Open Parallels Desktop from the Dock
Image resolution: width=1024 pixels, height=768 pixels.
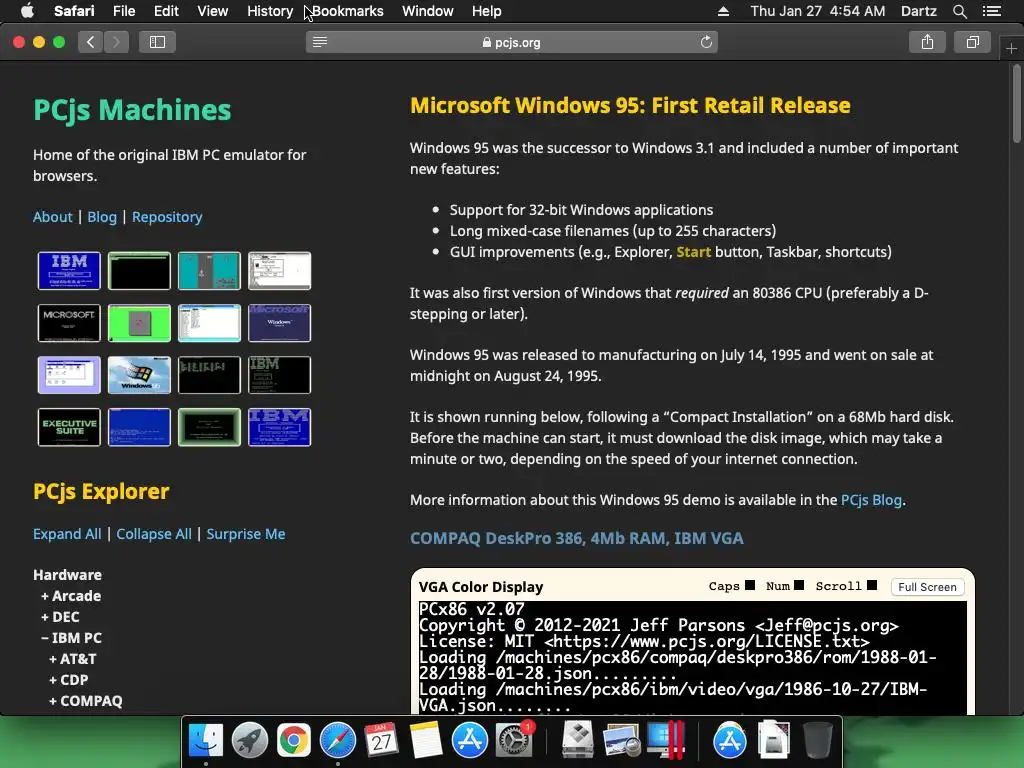[665, 741]
